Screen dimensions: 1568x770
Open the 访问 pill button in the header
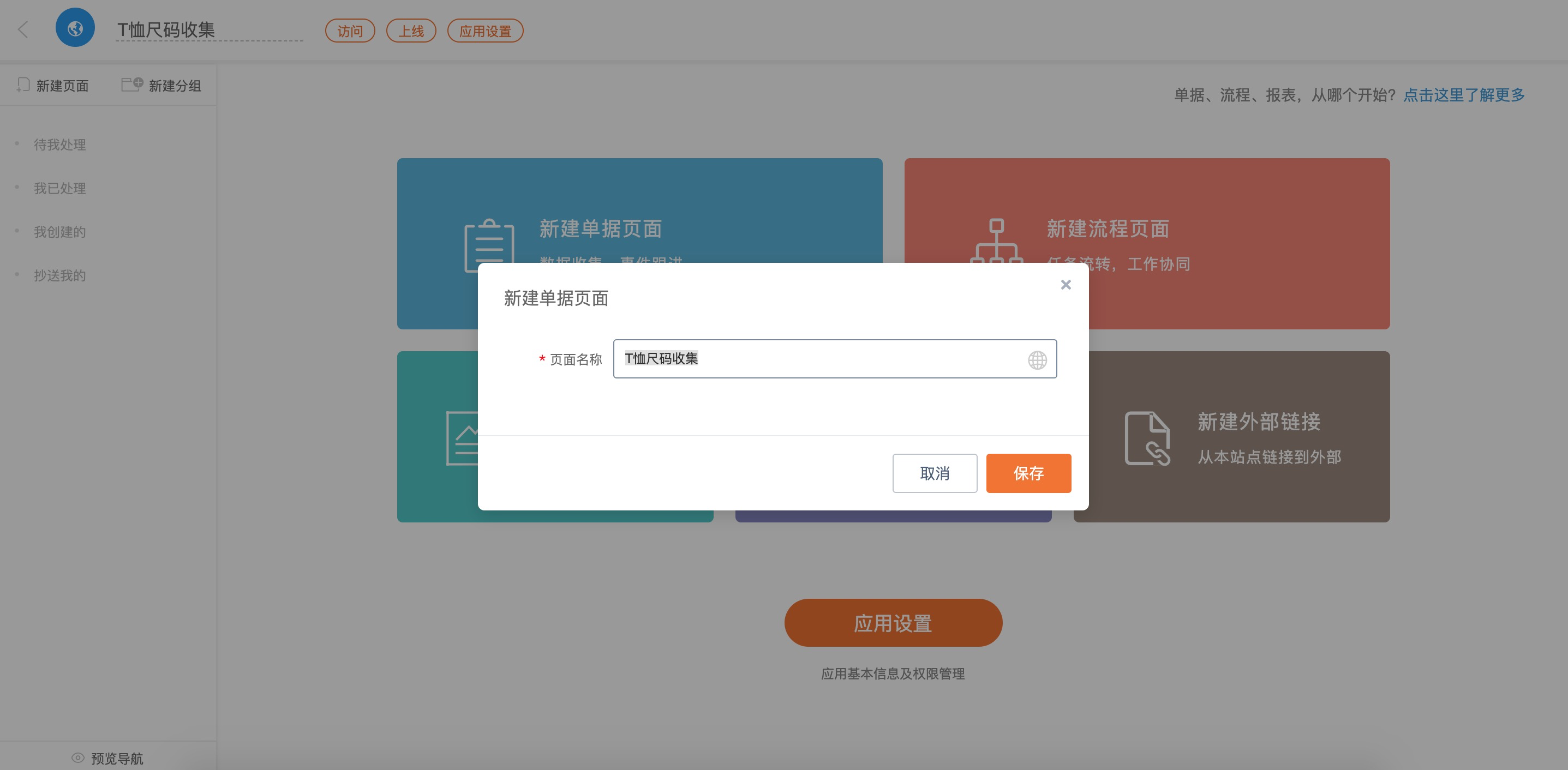pos(349,31)
